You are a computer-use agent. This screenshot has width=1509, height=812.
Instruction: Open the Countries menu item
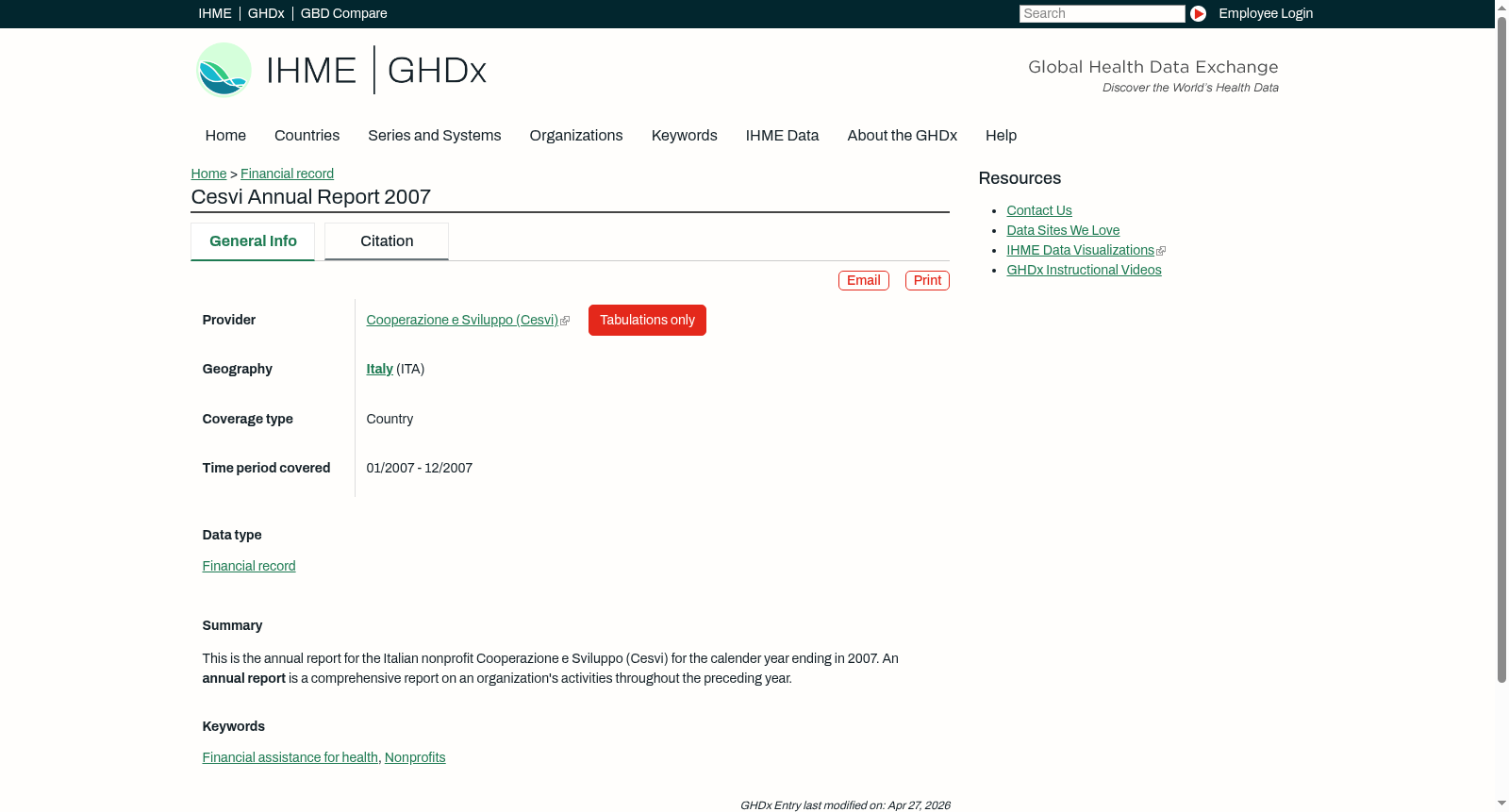307,135
